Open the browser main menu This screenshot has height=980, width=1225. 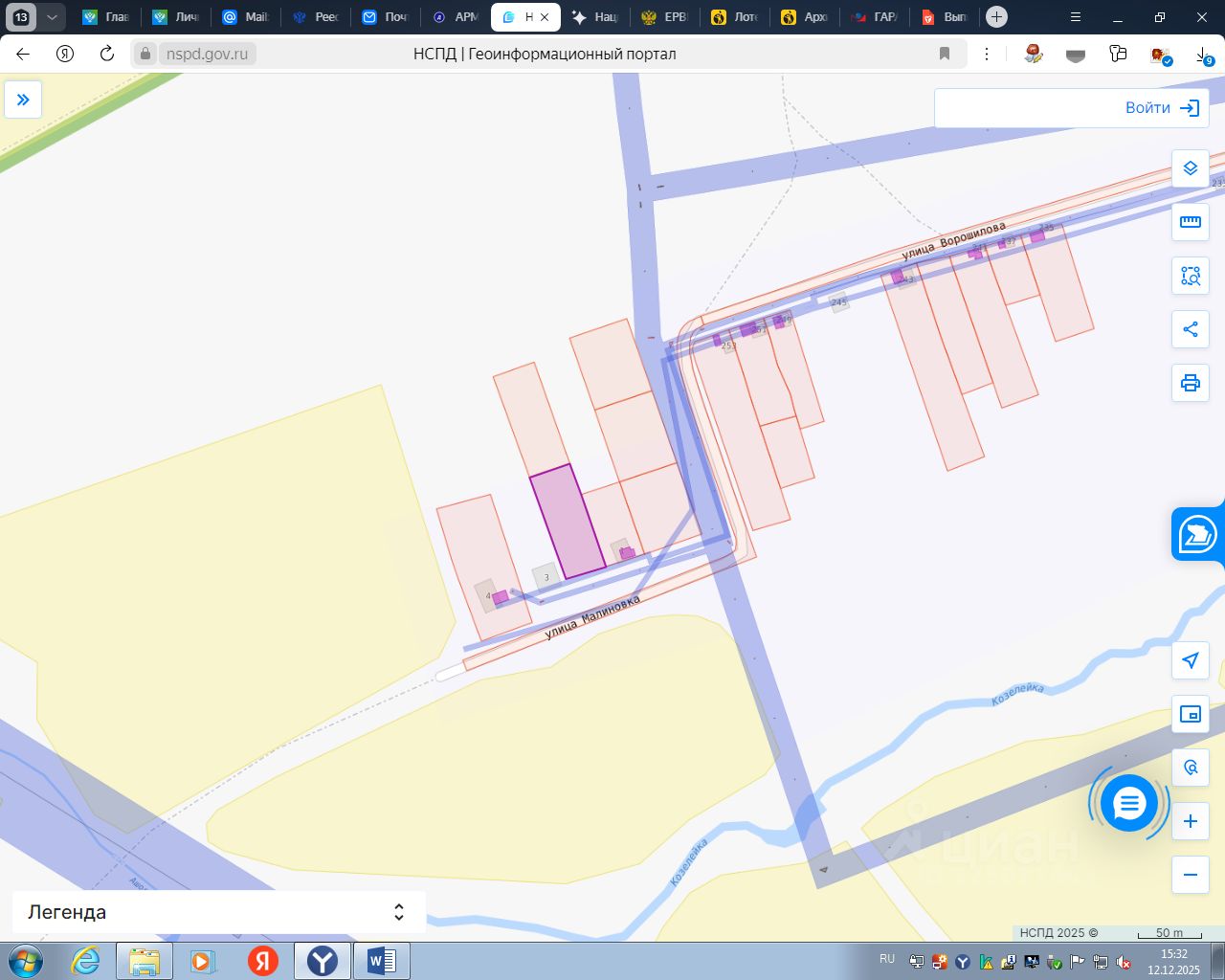tap(1076, 17)
